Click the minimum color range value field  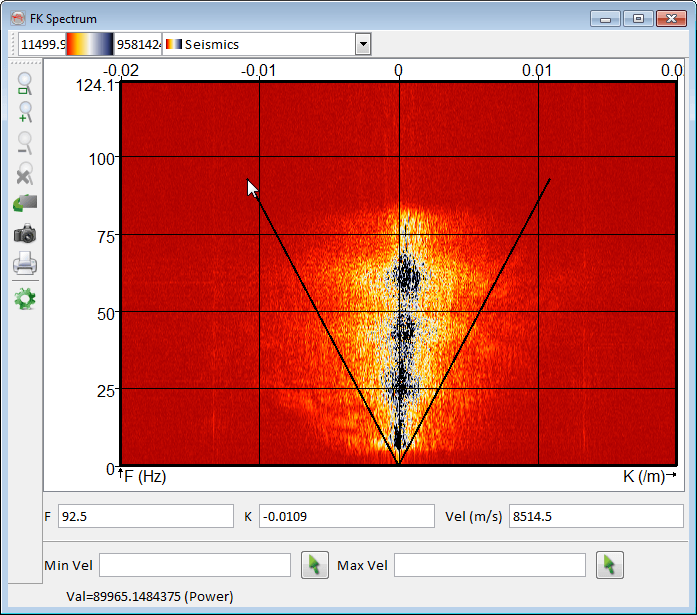click(42, 44)
